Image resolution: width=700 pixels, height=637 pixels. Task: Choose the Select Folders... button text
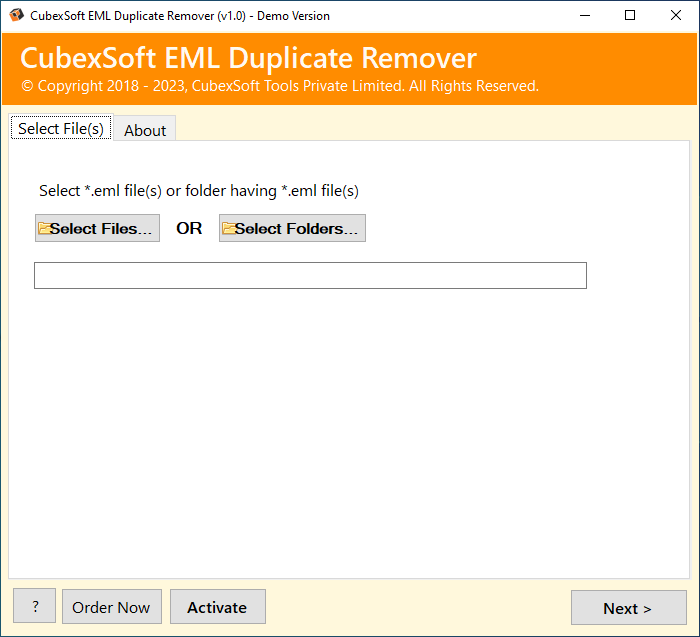click(296, 228)
